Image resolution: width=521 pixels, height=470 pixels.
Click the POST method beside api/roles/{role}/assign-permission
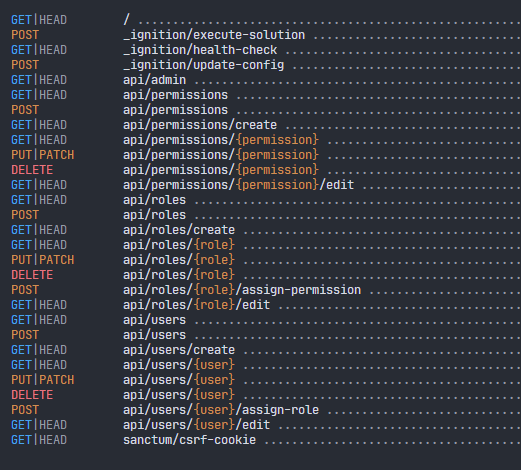point(25,290)
